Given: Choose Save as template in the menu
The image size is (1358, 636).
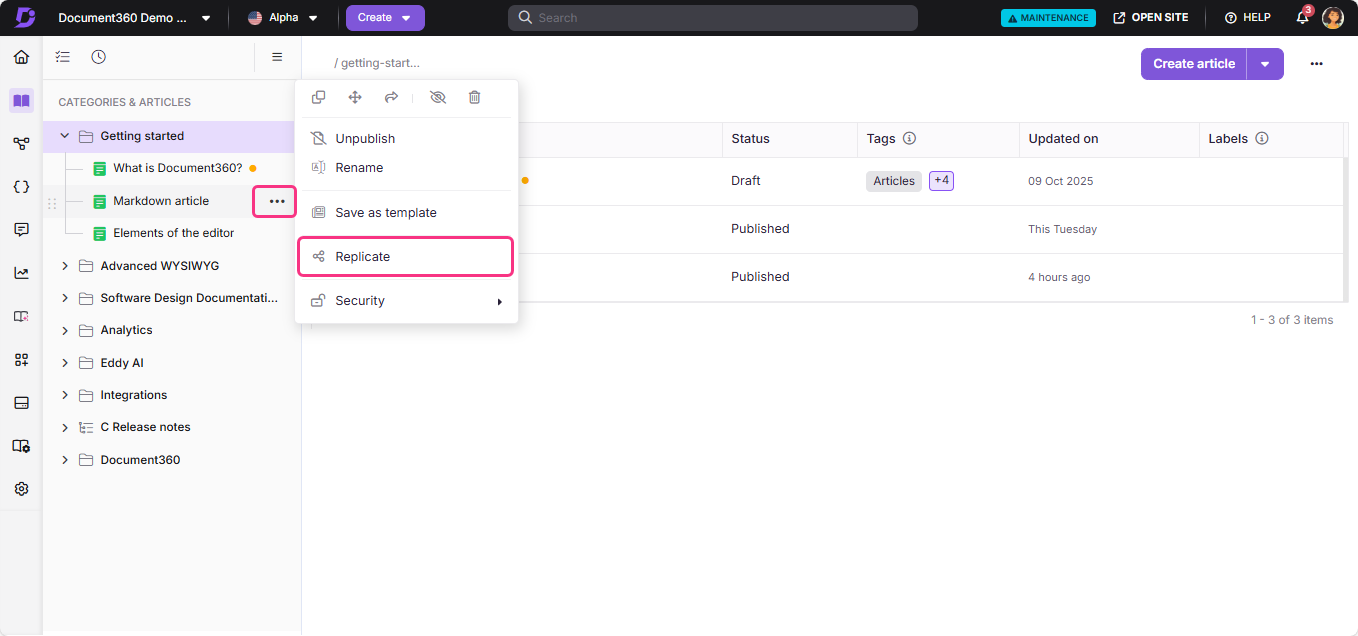Looking at the screenshot, I should pyautogui.click(x=387, y=212).
